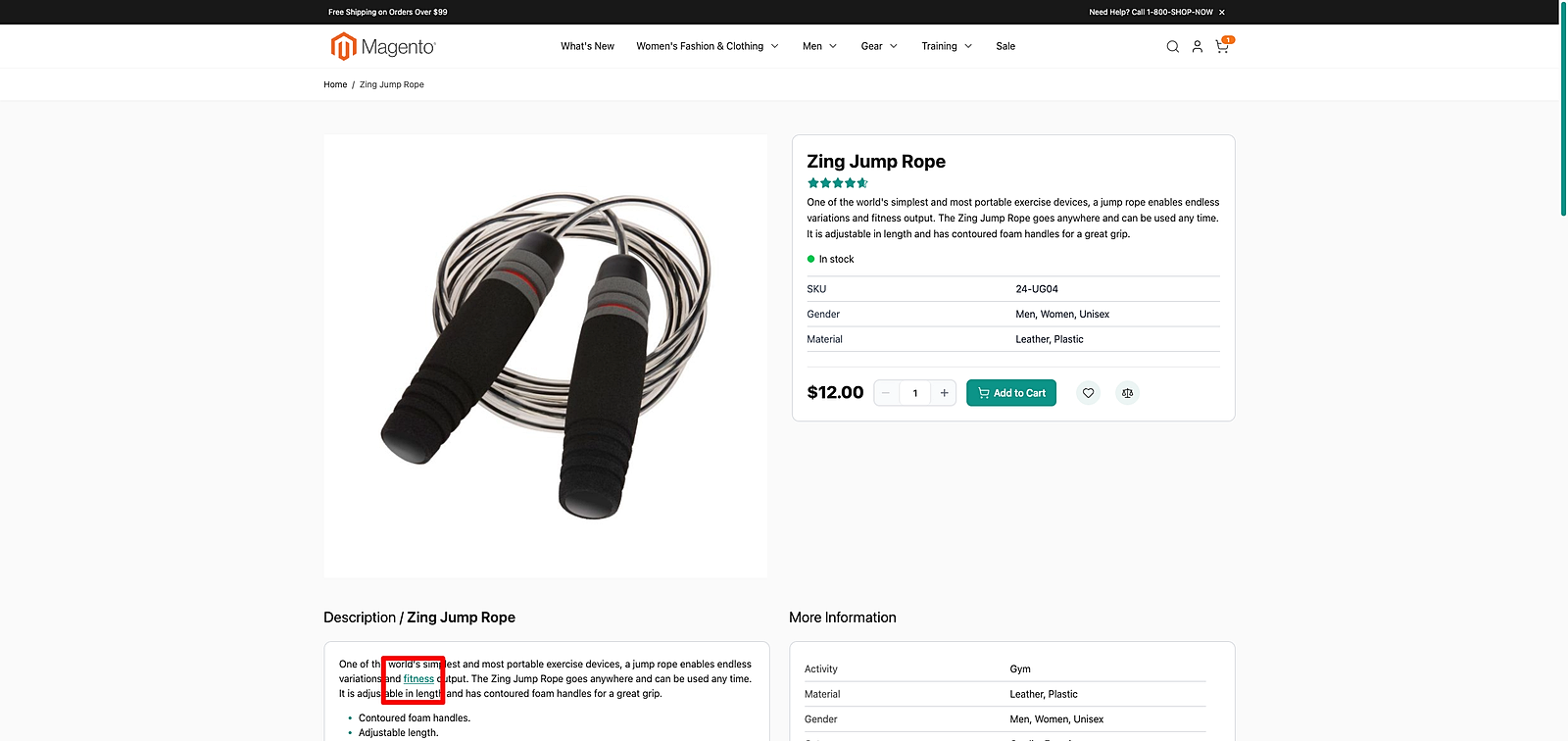Go to What's New page

click(x=587, y=46)
